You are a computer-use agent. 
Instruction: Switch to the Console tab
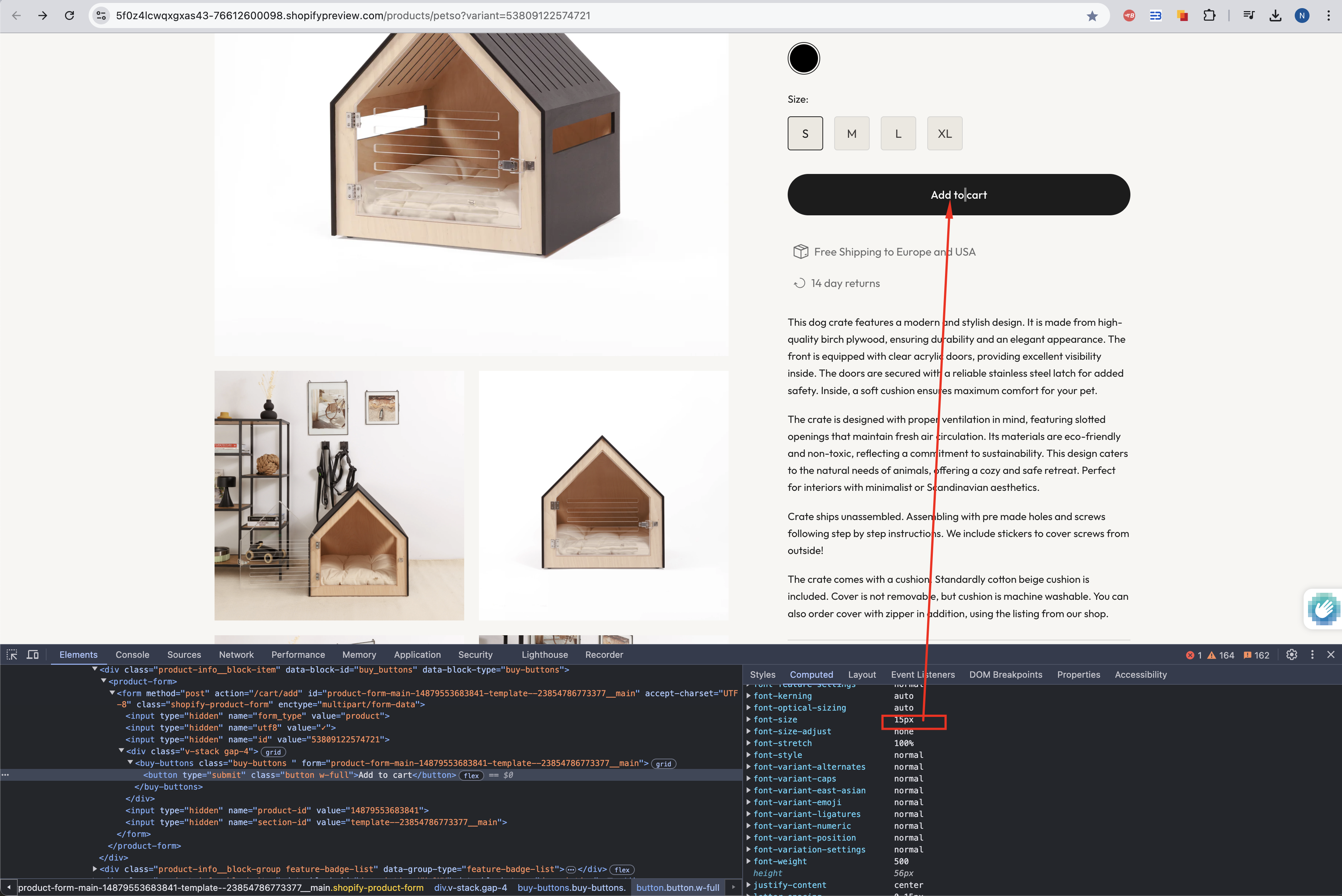point(132,655)
